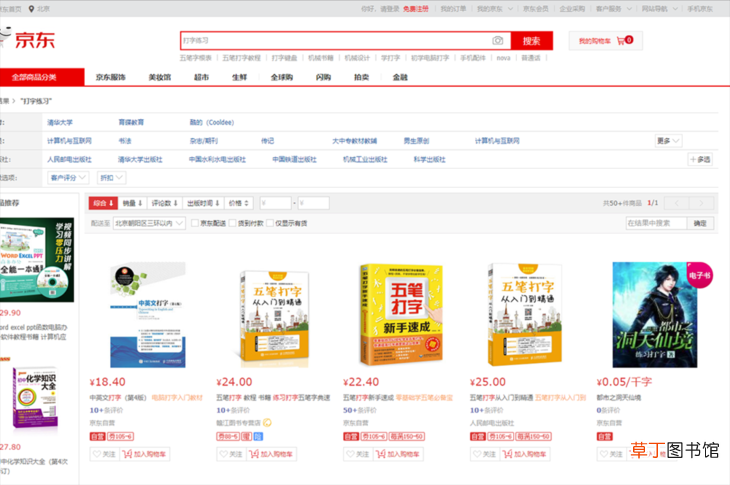This screenshot has height=485, width=730.
Task: Click 关注 heart for ¥25.00 book
Action: click(x=484, y=454)
